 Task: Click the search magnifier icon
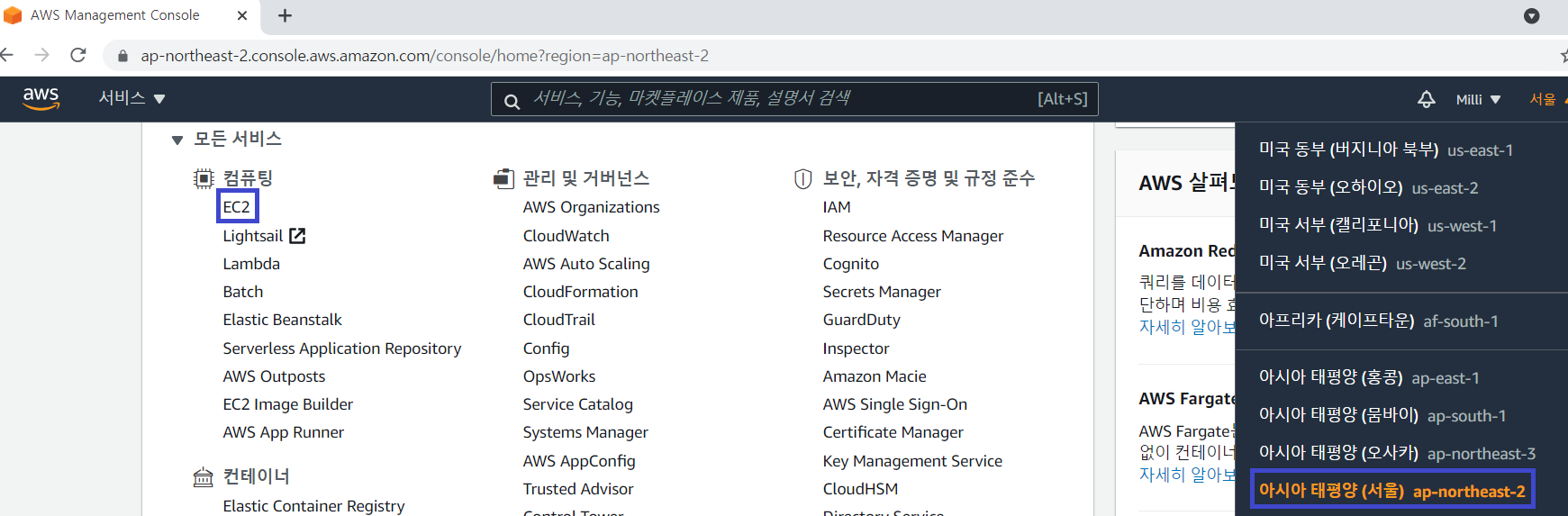pos(512,101)
